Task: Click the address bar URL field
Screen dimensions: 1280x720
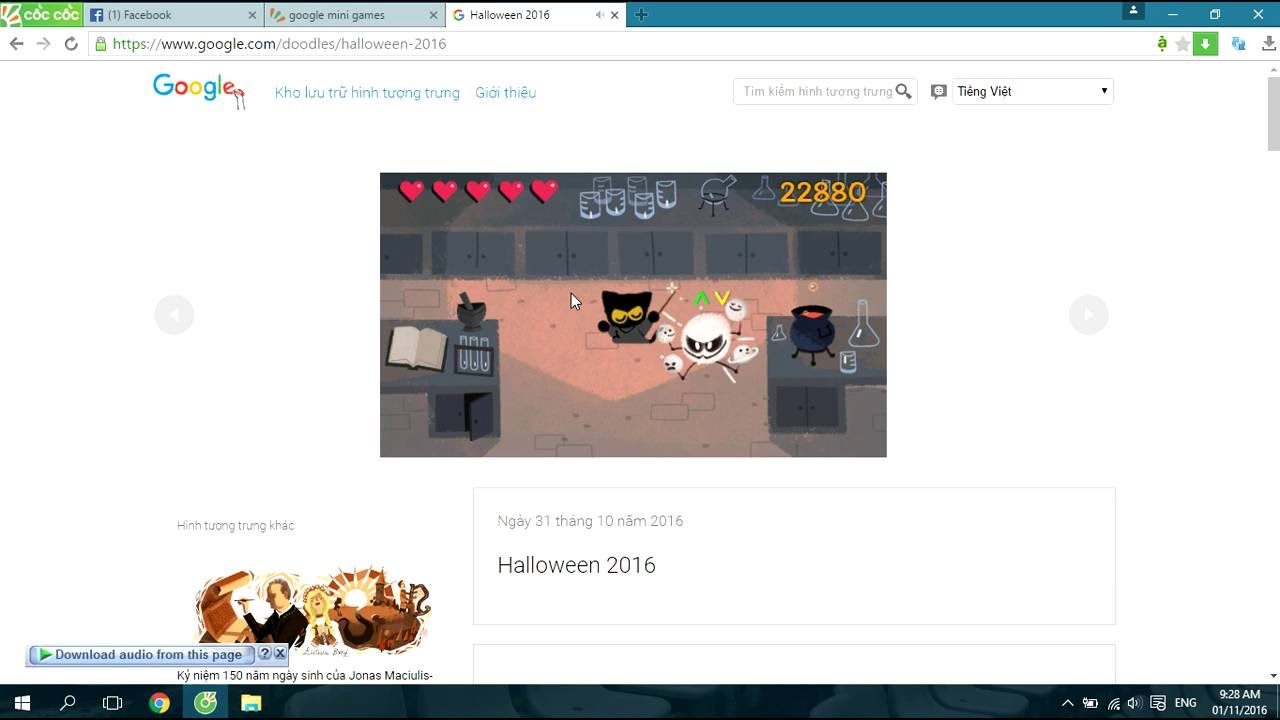Action: [x=620, y=44]
